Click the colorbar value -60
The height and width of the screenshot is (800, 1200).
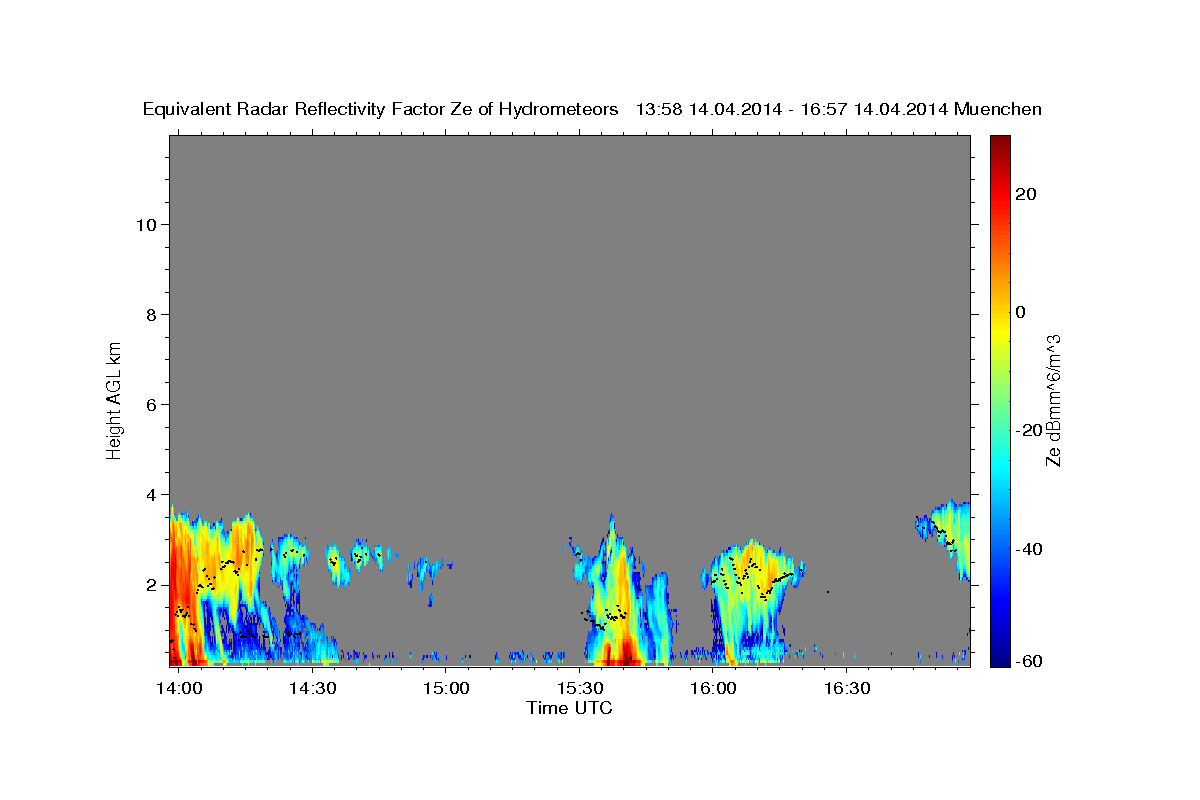coord(1029,662)
